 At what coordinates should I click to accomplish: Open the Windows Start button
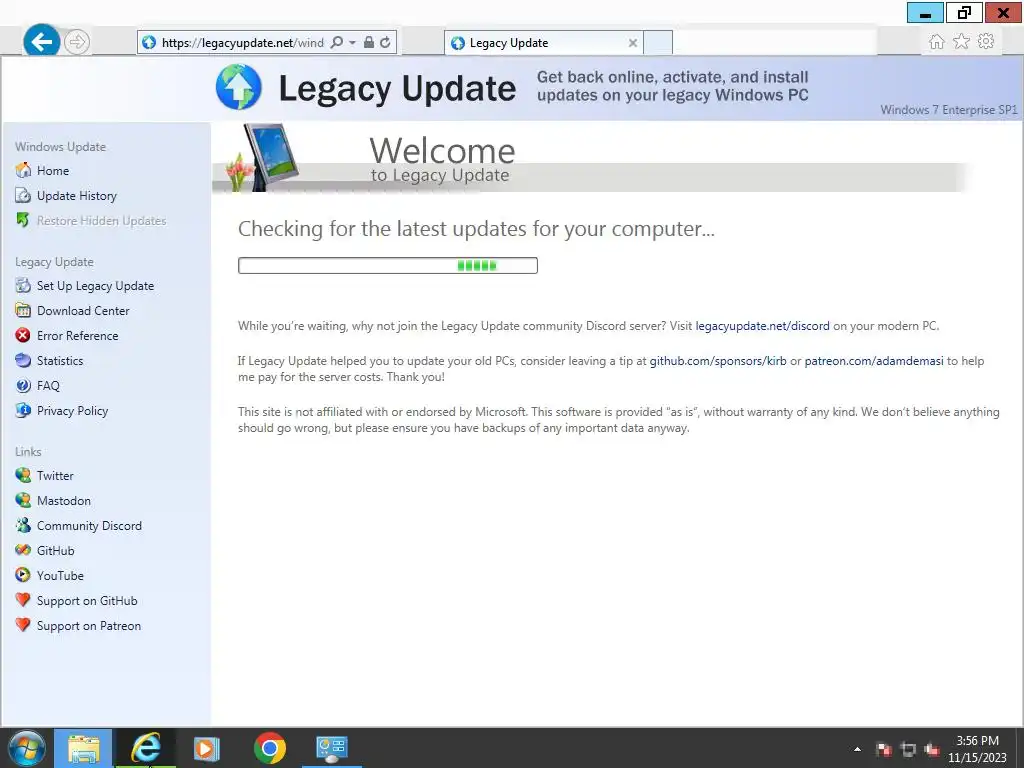coord(27,748)
